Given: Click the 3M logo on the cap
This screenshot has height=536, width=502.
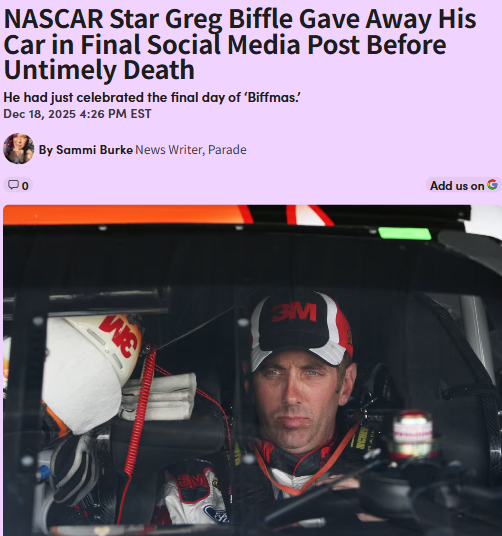Looking at the screenshot, I should [294, 312].
